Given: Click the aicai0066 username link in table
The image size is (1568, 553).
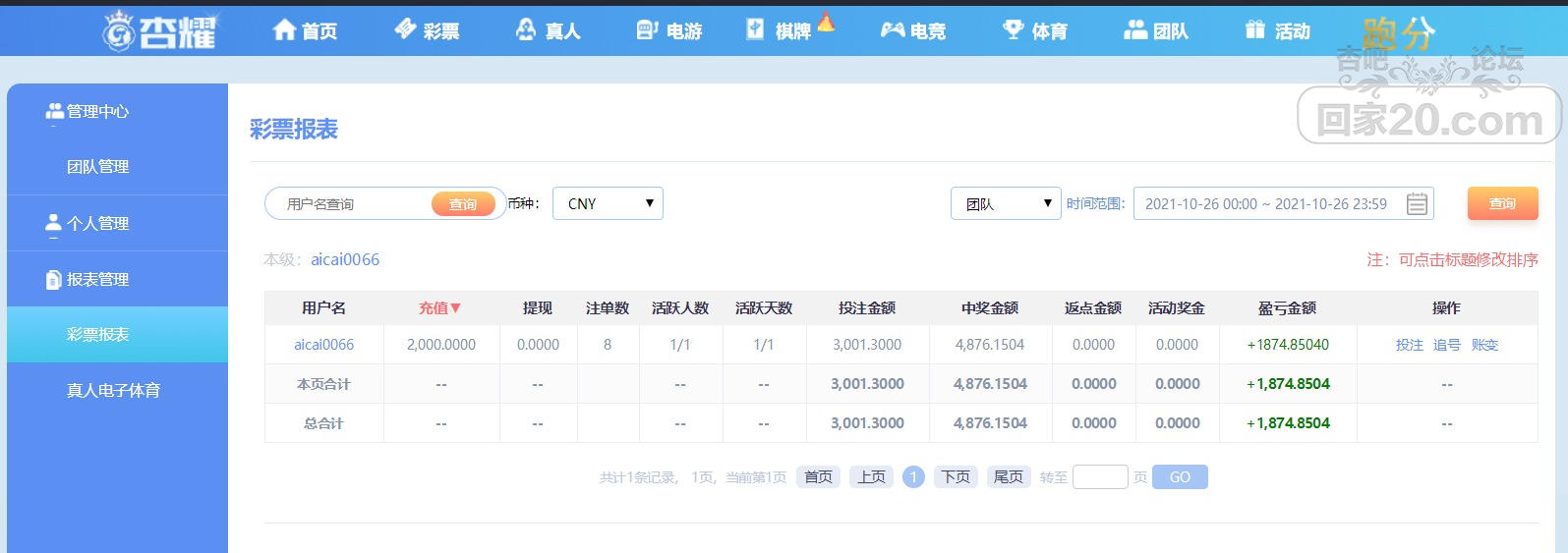Looking at the screenshot, I should [323, 345].
